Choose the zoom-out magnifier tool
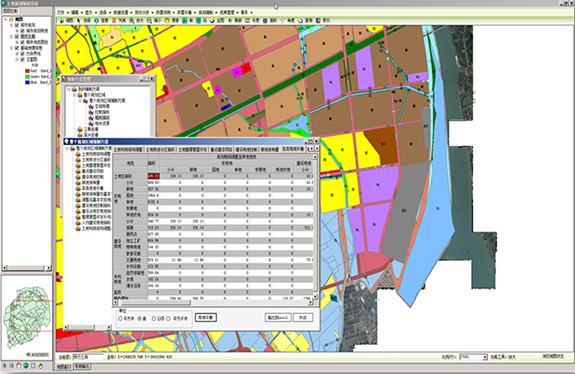Viewport: 575px width, 374px height. (x=149, y=21)
